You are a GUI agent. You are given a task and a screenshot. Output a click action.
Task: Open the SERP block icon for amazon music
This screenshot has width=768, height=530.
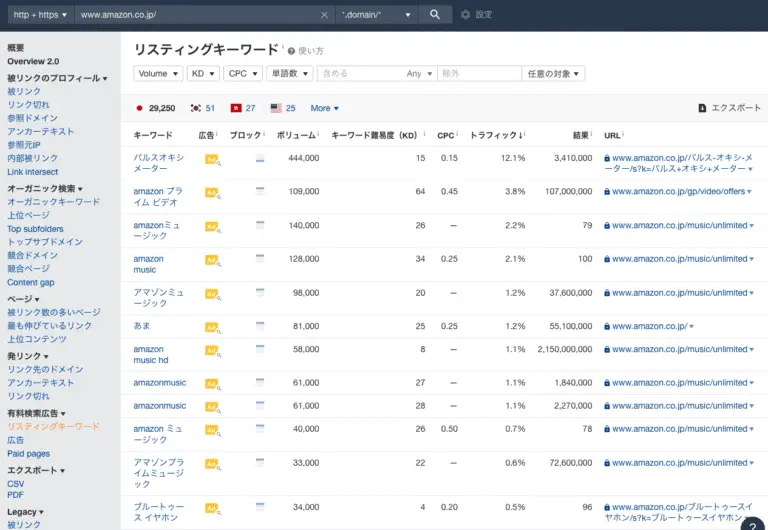pos(260,258)
